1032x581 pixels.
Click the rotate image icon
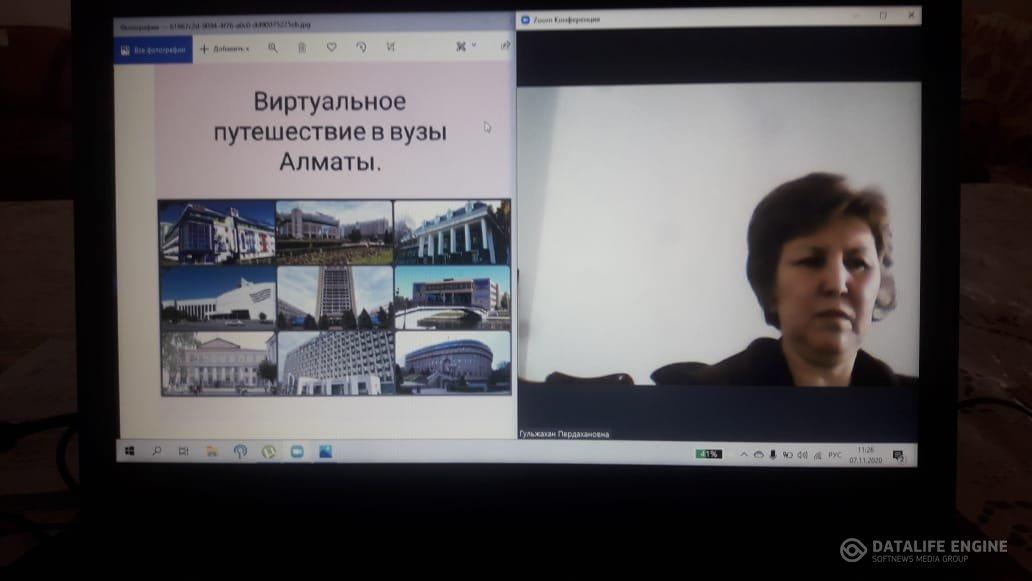361,47
